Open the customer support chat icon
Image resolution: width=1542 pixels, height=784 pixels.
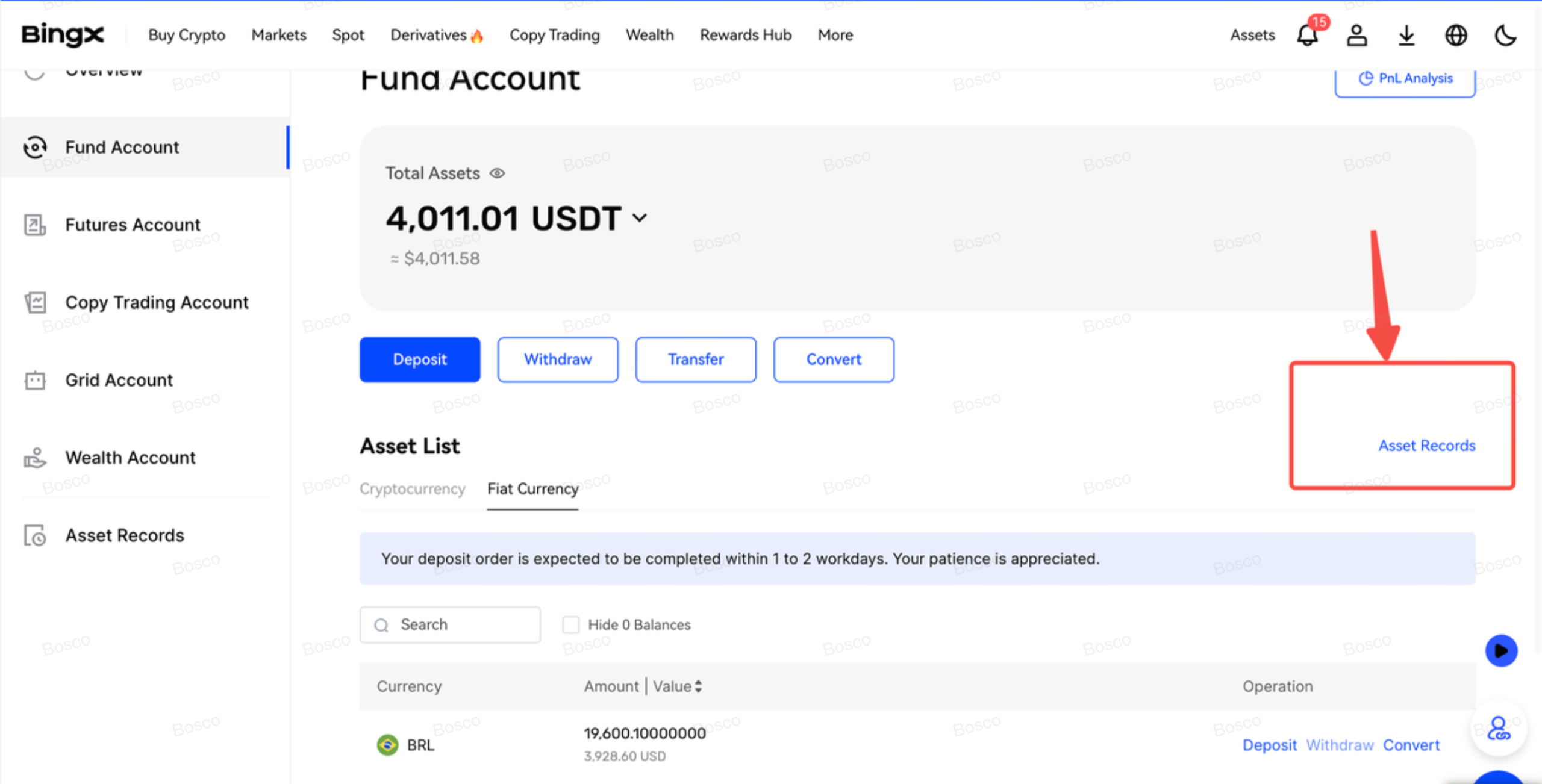(1498, 729)
